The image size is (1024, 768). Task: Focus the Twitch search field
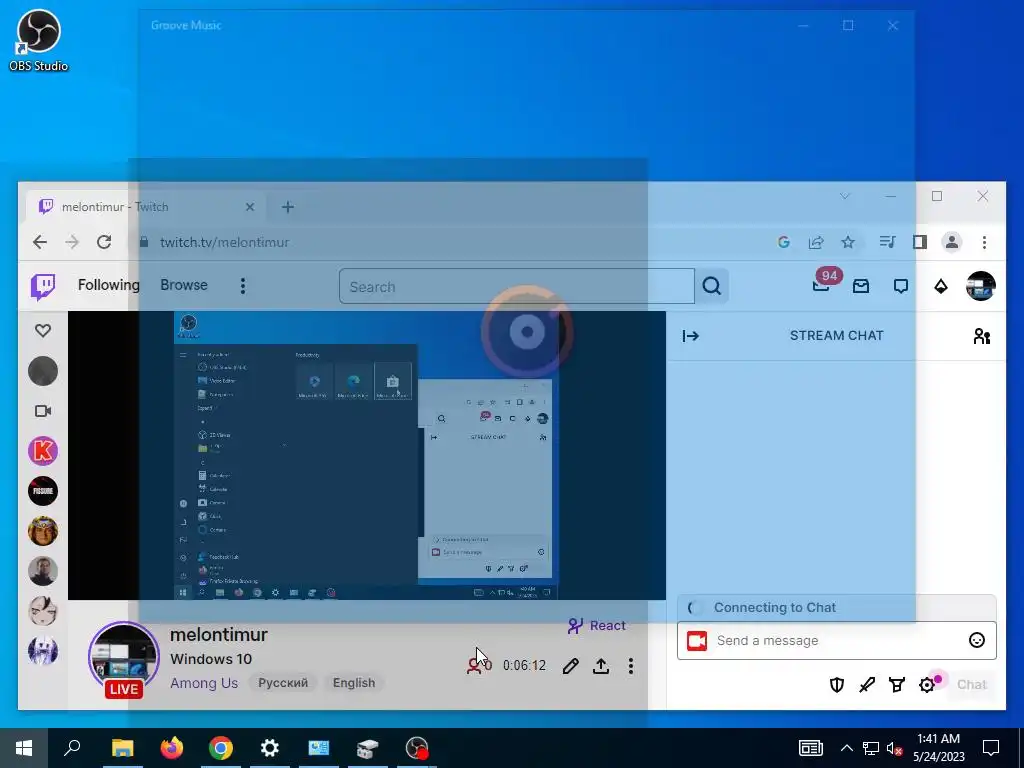pos(517,286)
